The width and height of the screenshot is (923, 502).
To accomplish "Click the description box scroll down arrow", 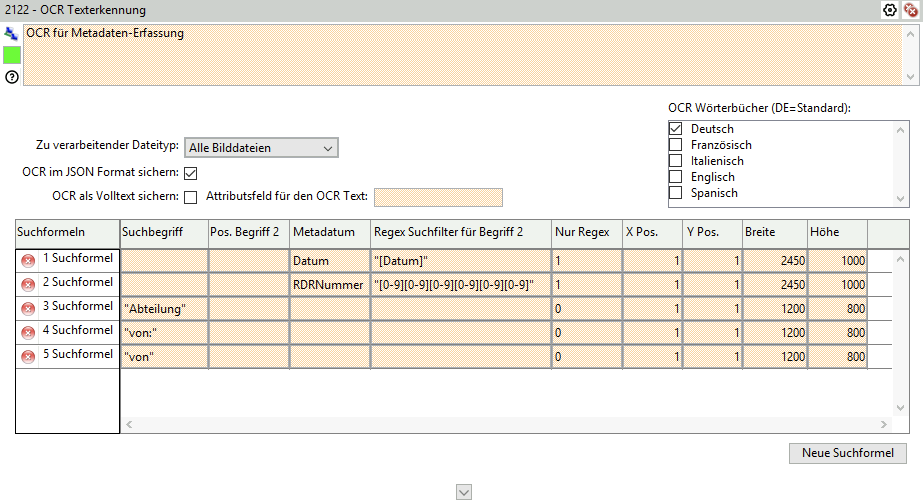I will (x=911, y=77).
